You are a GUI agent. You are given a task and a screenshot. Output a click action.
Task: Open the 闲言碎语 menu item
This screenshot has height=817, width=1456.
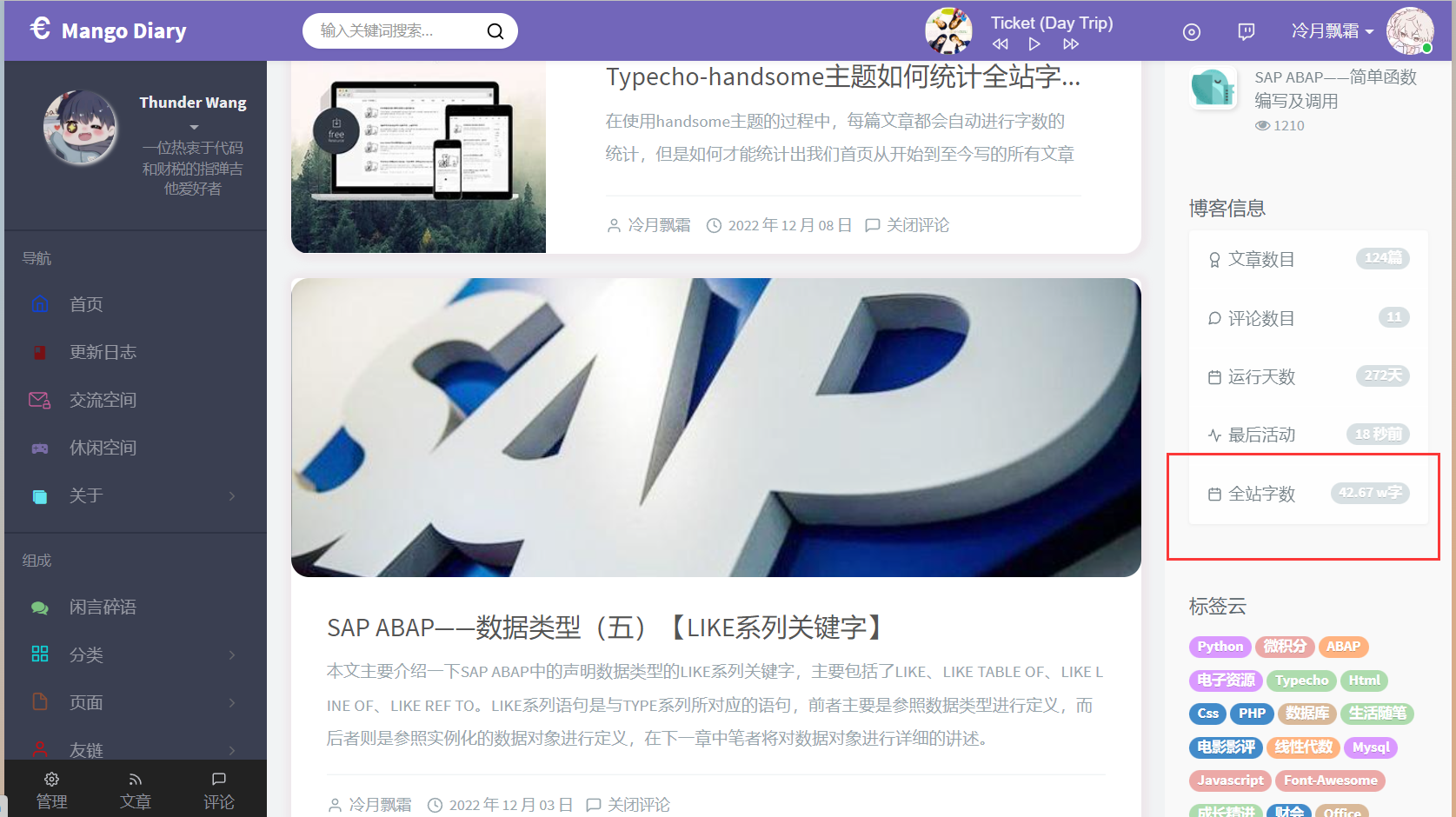tap(102, 607)
